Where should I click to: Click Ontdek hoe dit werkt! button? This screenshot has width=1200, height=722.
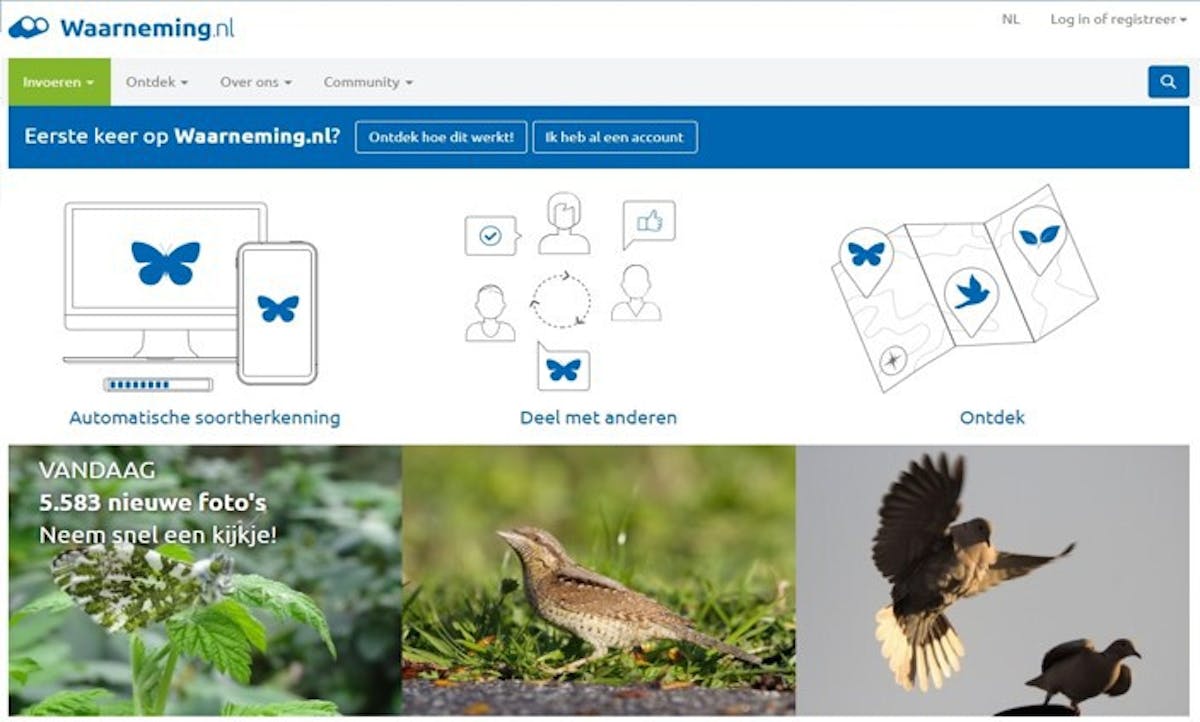point(441,137)
